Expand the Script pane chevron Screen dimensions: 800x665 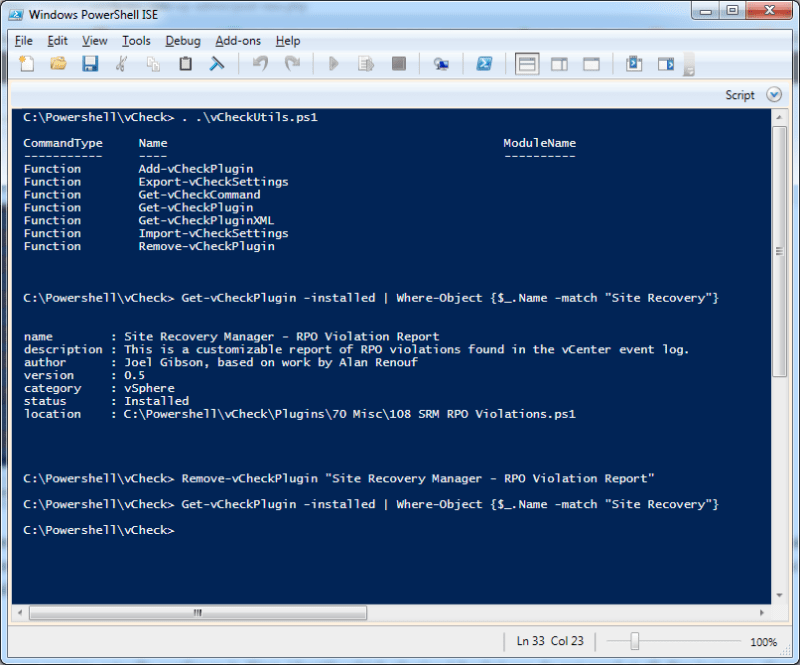tap(771, 94)
